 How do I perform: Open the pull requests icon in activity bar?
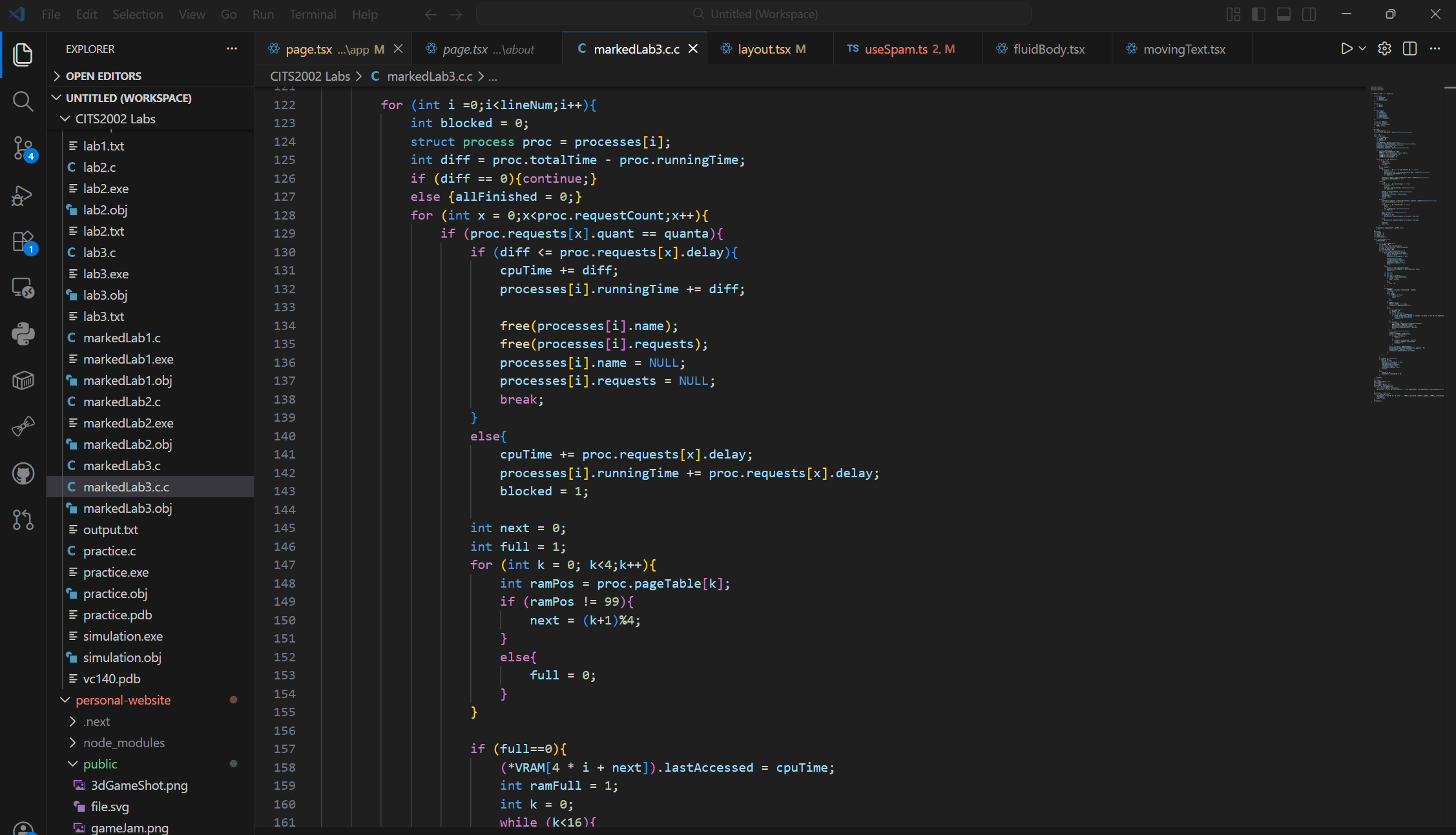pos(23,520)
